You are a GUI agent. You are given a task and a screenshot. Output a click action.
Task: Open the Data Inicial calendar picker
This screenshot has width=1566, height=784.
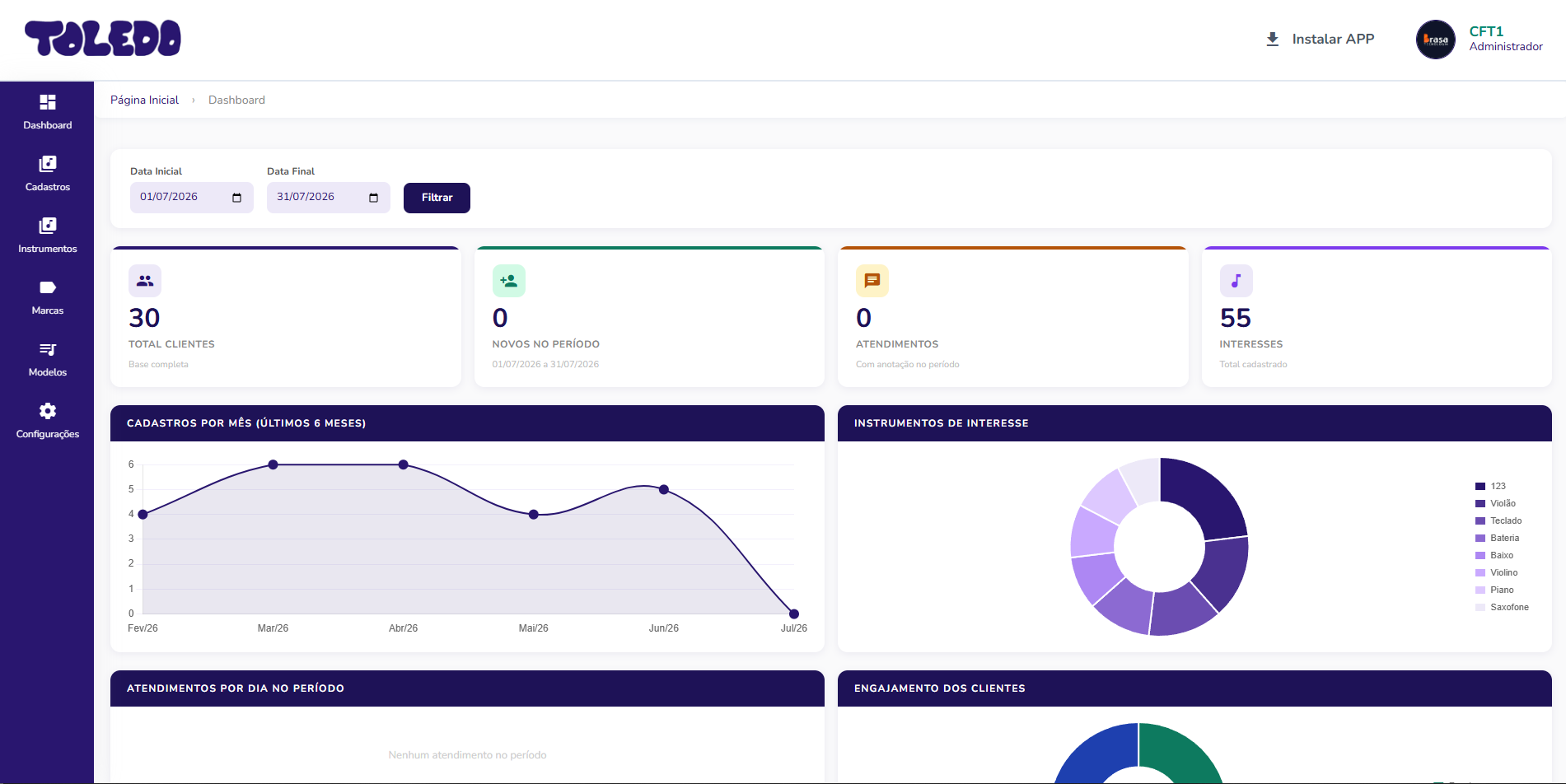236,198
